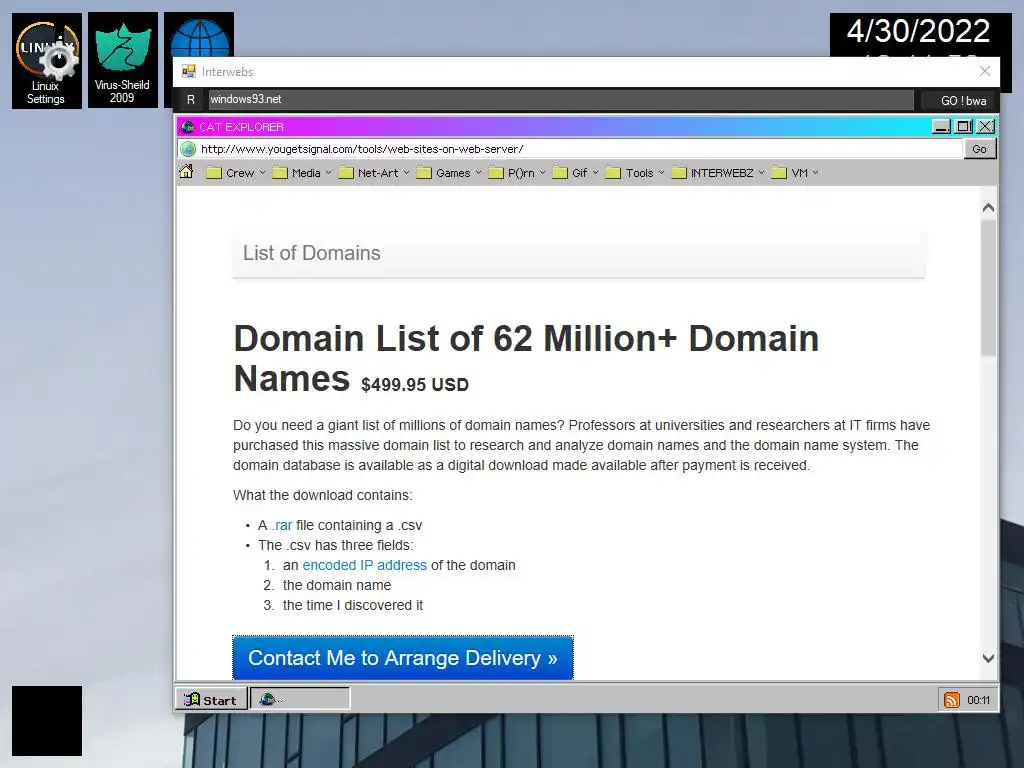Open the encoded IP address link
The height and width of the screenshot is (768, 1024).
[x=364, y=565]
